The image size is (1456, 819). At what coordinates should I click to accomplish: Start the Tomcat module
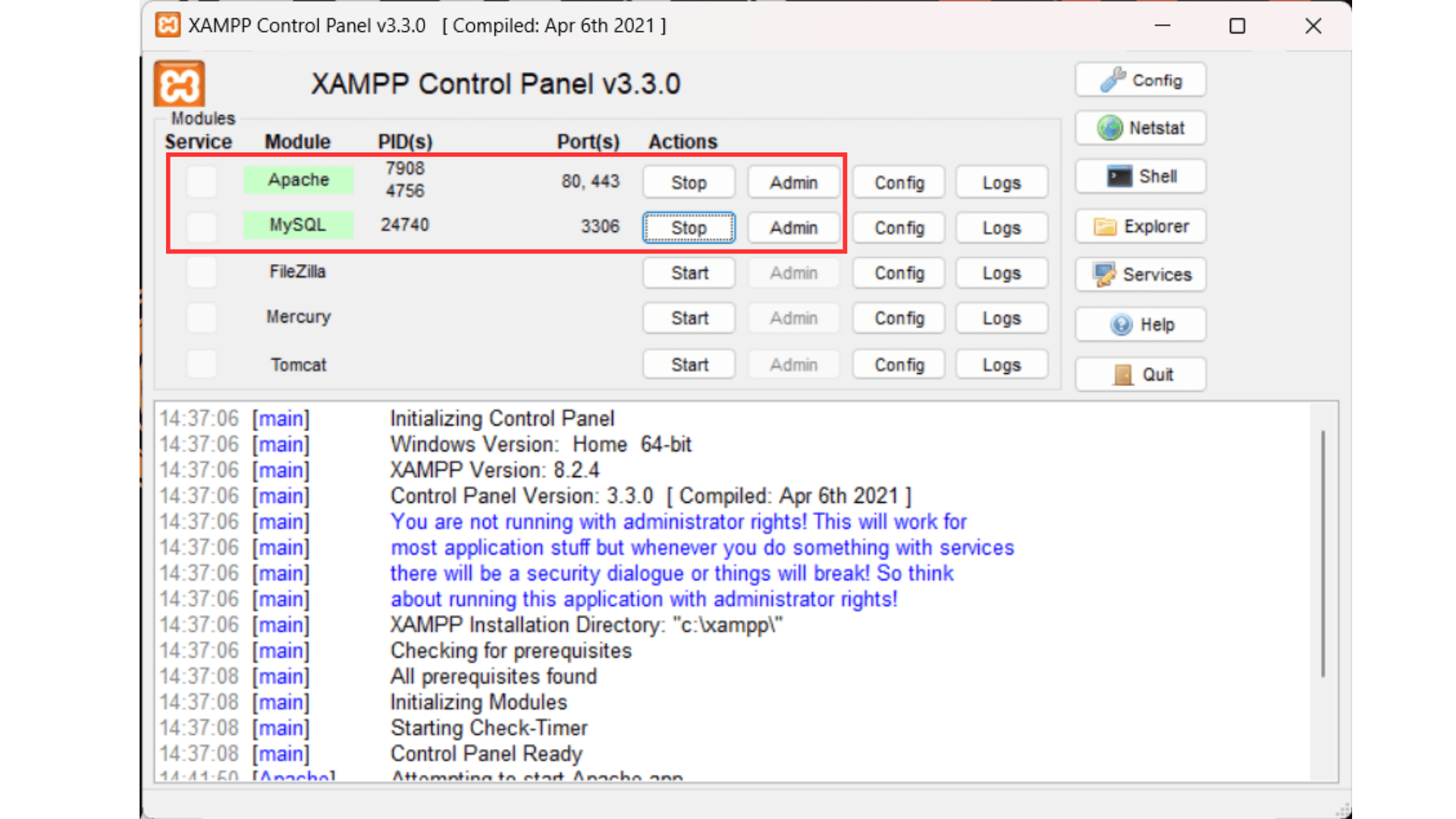tap(688, 364)
